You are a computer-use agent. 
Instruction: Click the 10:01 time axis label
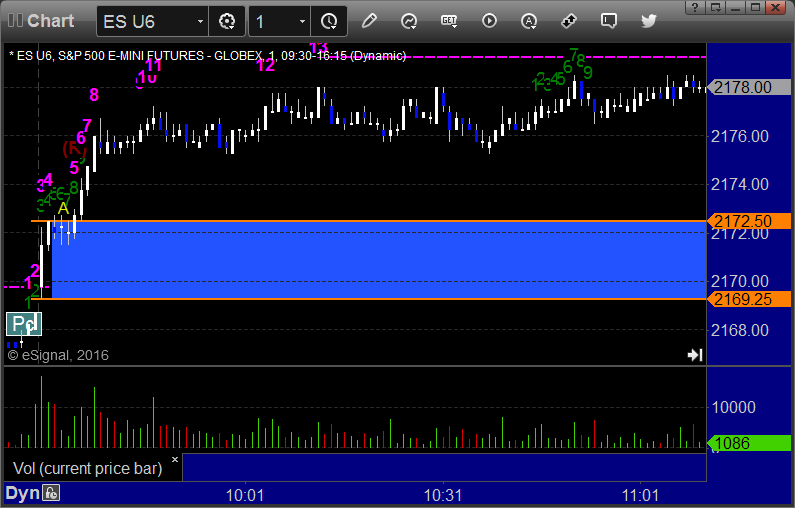coord(245,495)
